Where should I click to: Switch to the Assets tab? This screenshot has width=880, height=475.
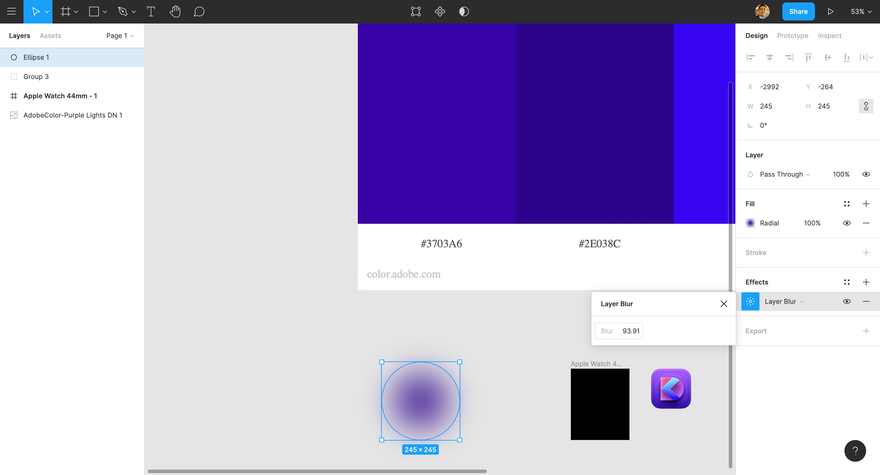point(50,35)
